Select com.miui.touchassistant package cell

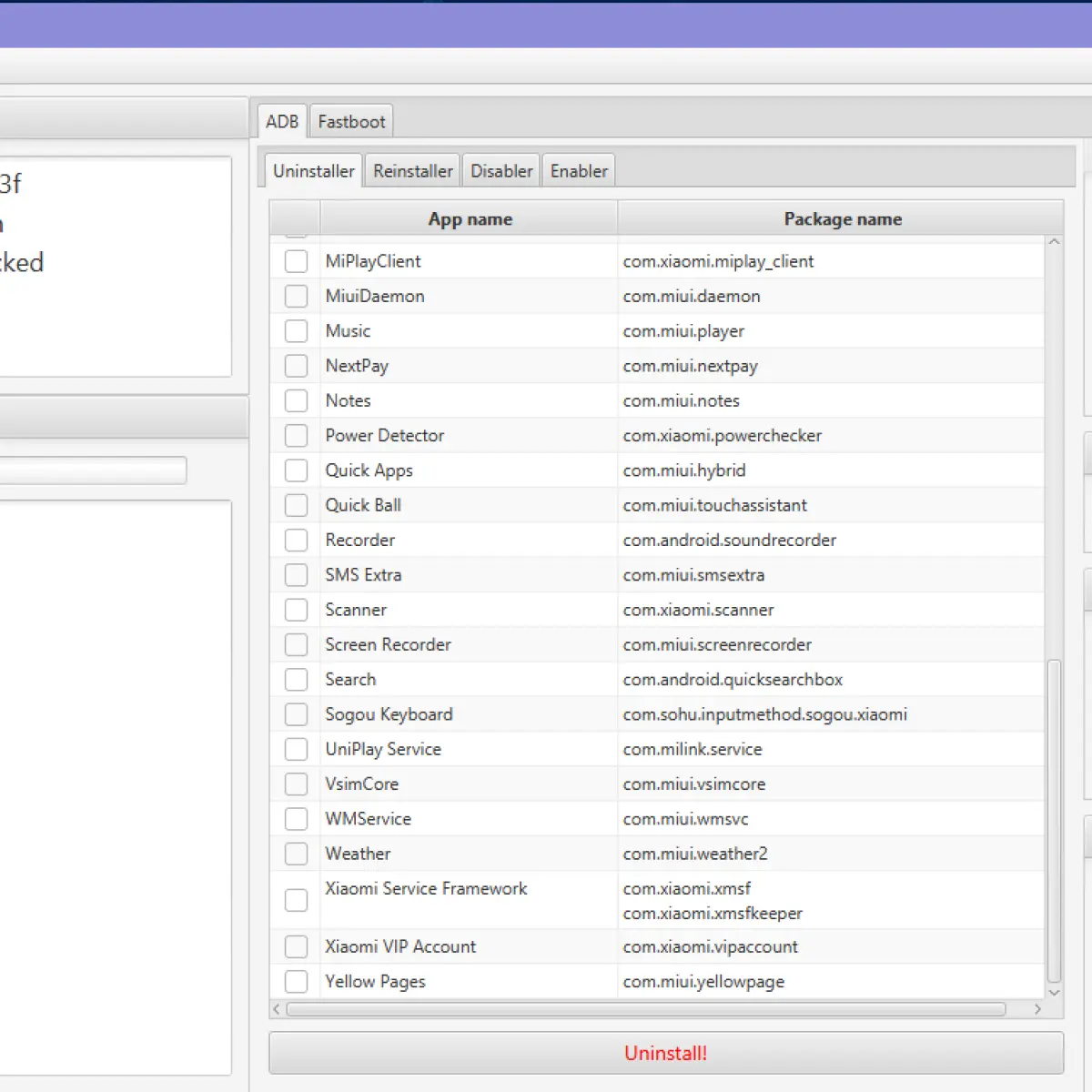click(831, 505)
